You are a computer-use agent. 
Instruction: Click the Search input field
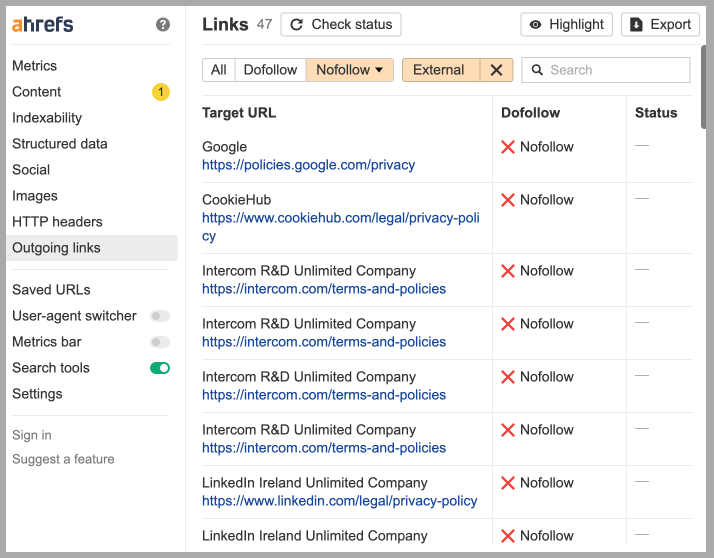point(606,70)
